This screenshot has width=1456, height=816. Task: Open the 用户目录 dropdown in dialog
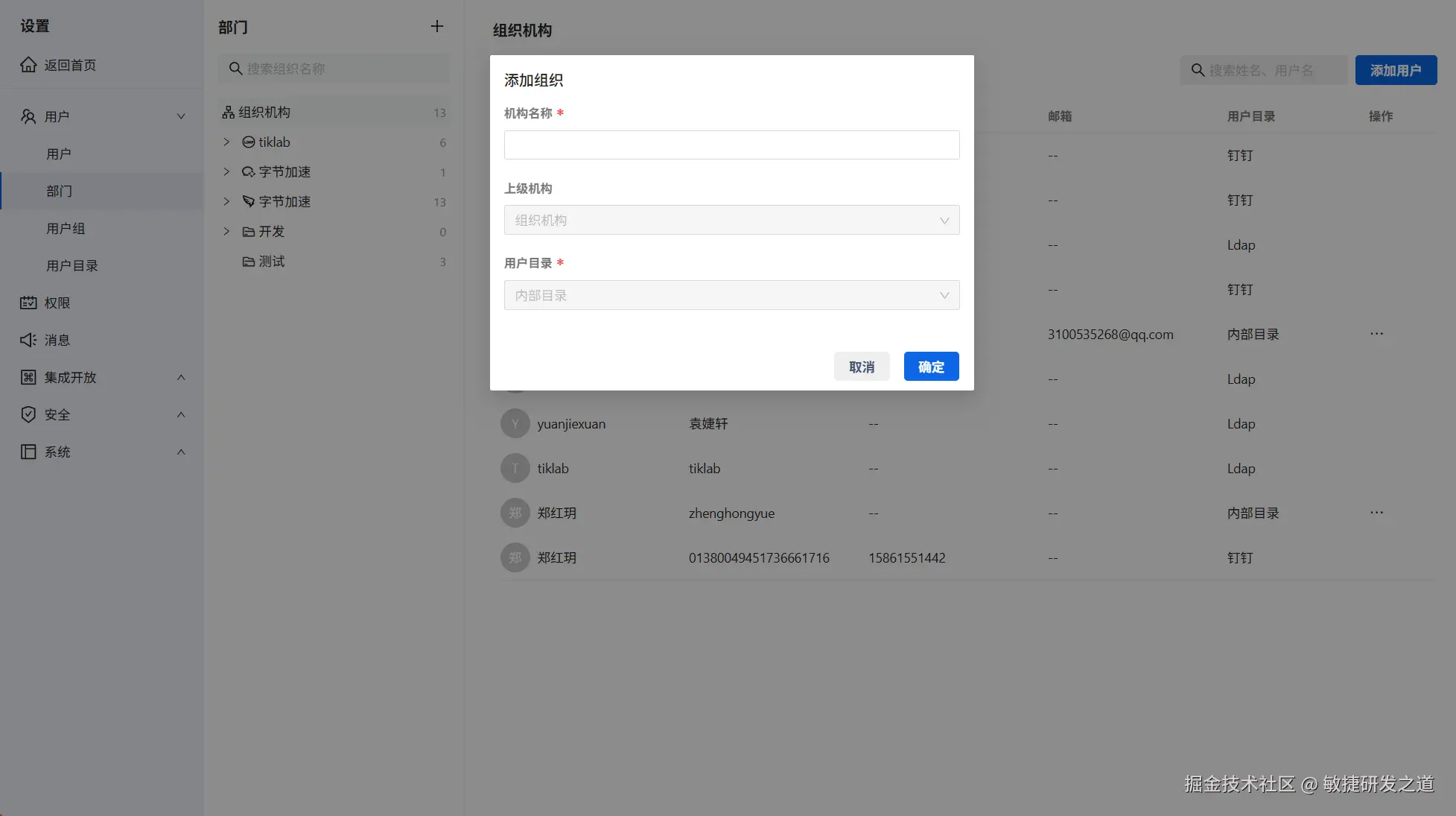click(x=731, y=296)
